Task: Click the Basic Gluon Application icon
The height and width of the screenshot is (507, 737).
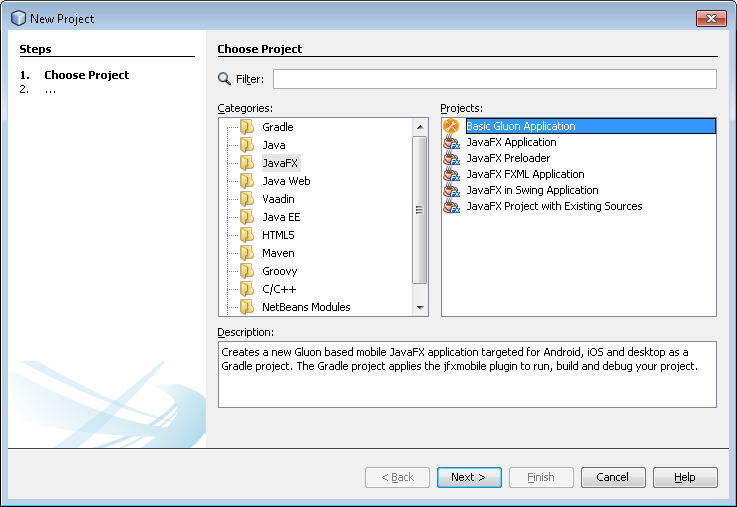Action: pos(451,126)
